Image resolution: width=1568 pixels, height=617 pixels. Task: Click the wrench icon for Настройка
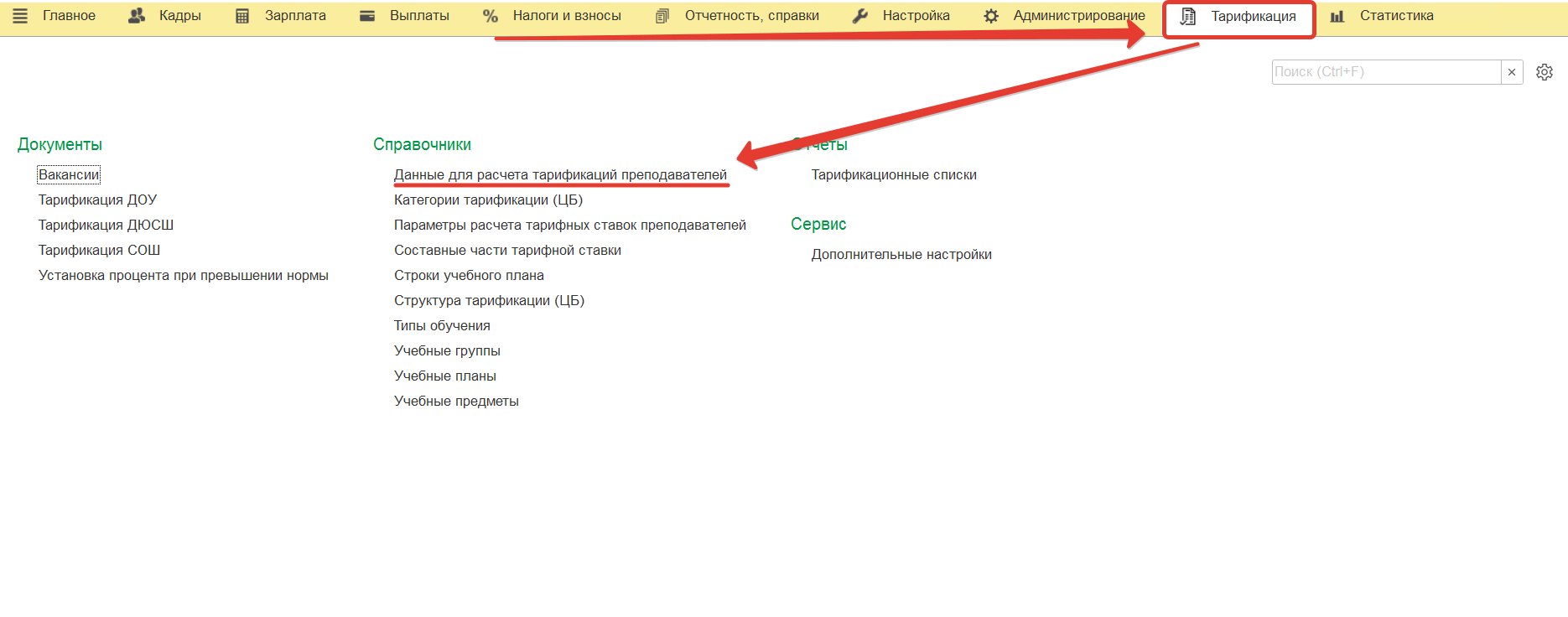pos(860,16)
